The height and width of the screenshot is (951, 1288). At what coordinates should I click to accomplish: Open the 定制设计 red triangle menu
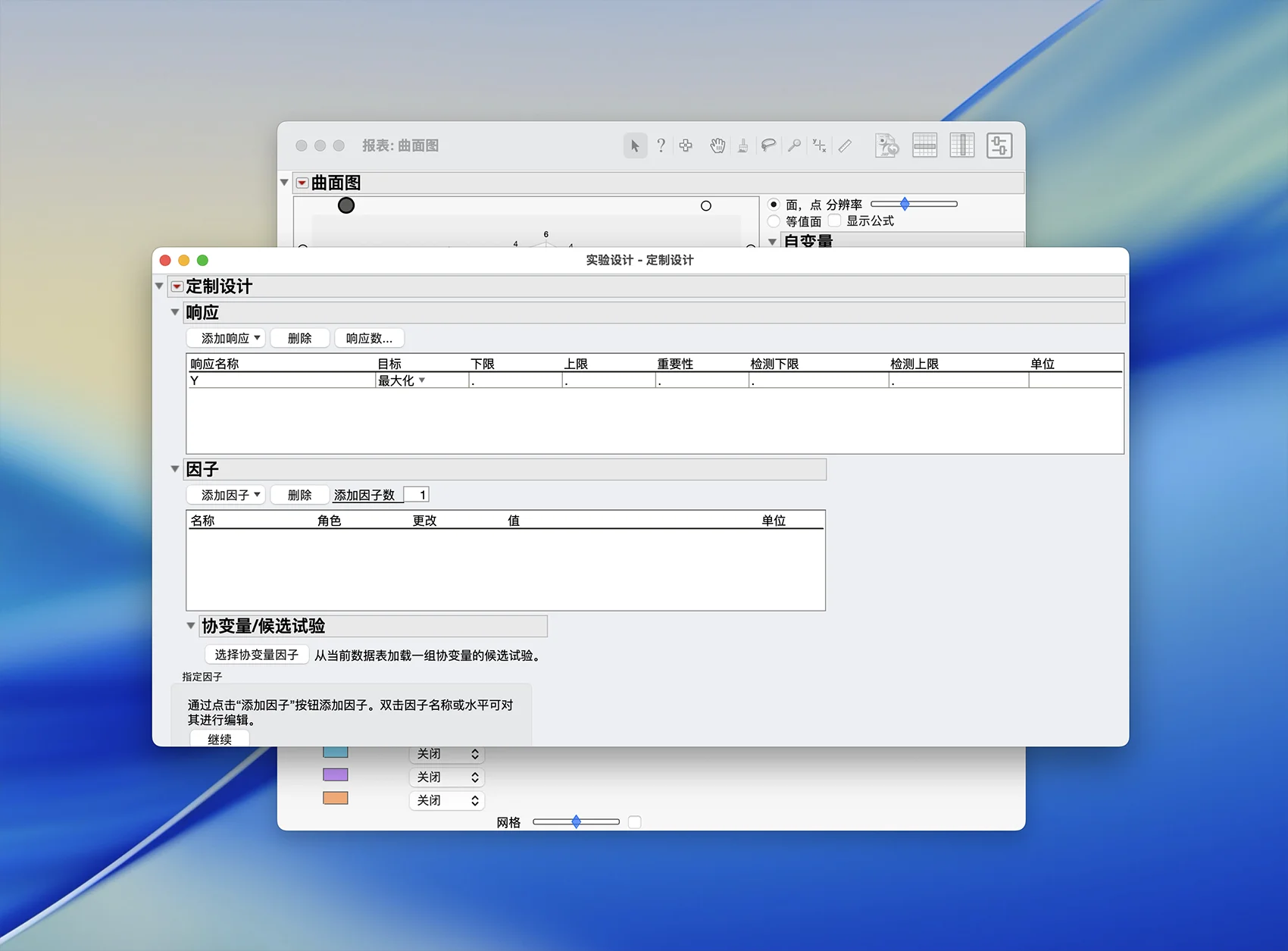pyautogui.click(x=177, y=286)
